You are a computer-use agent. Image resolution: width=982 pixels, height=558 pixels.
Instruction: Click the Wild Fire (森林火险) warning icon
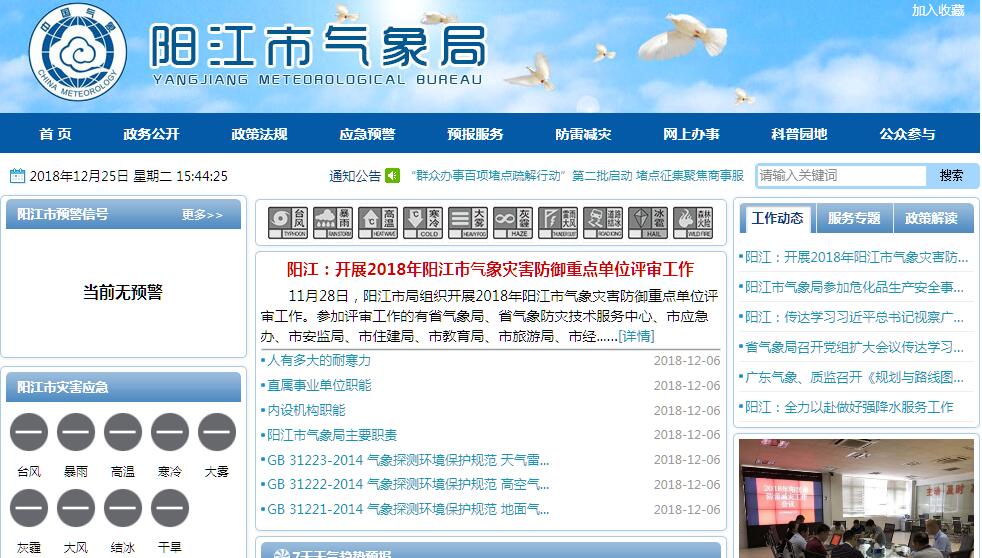coord(693,223)
